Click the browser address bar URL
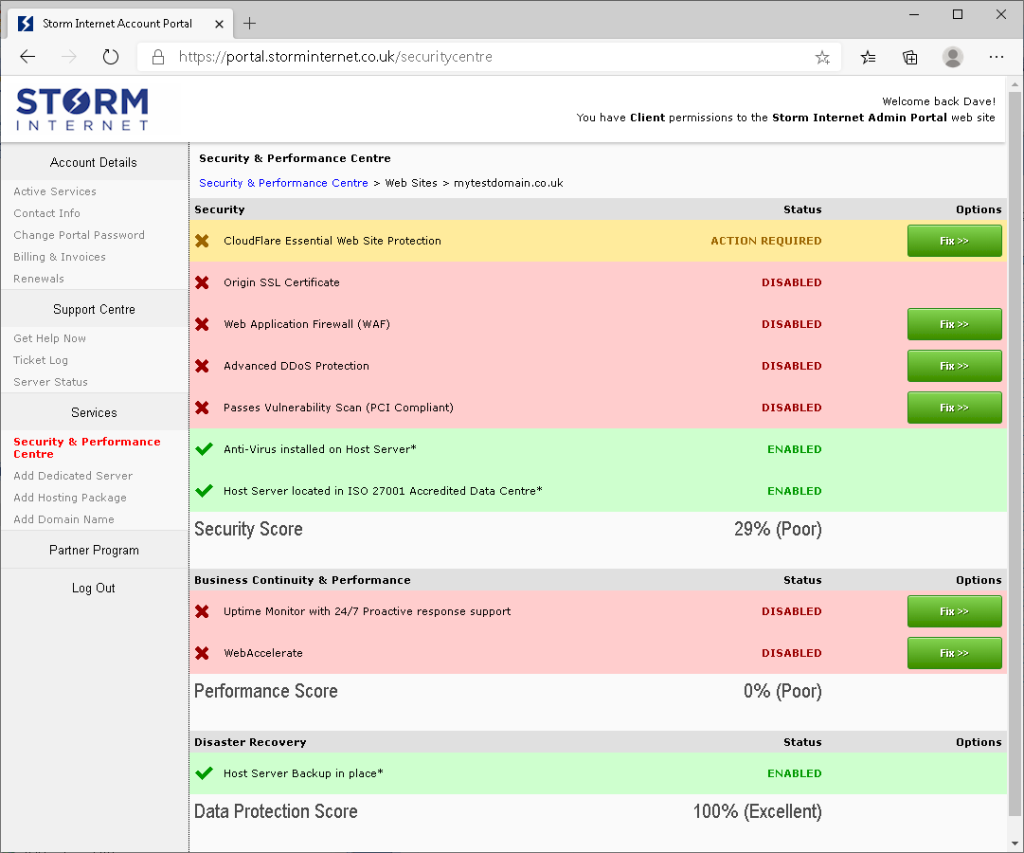Screen dimensions: 1024x853 pos(336,57)
